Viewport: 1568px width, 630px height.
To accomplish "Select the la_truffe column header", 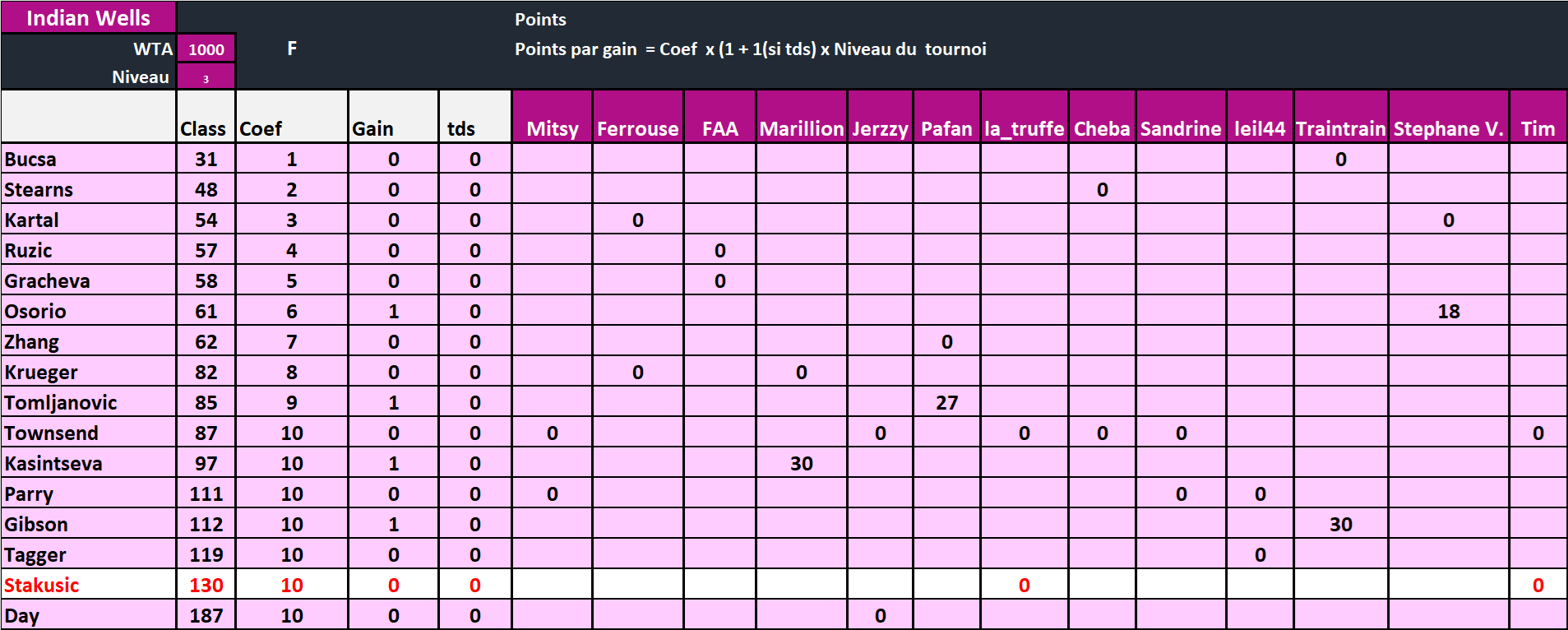I will click(x=1024, y=128).
